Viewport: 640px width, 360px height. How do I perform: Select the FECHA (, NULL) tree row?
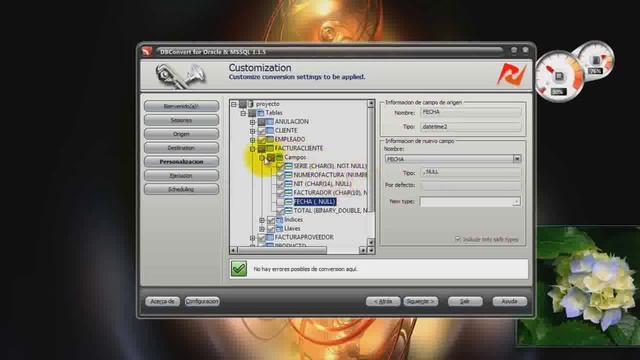315,202
